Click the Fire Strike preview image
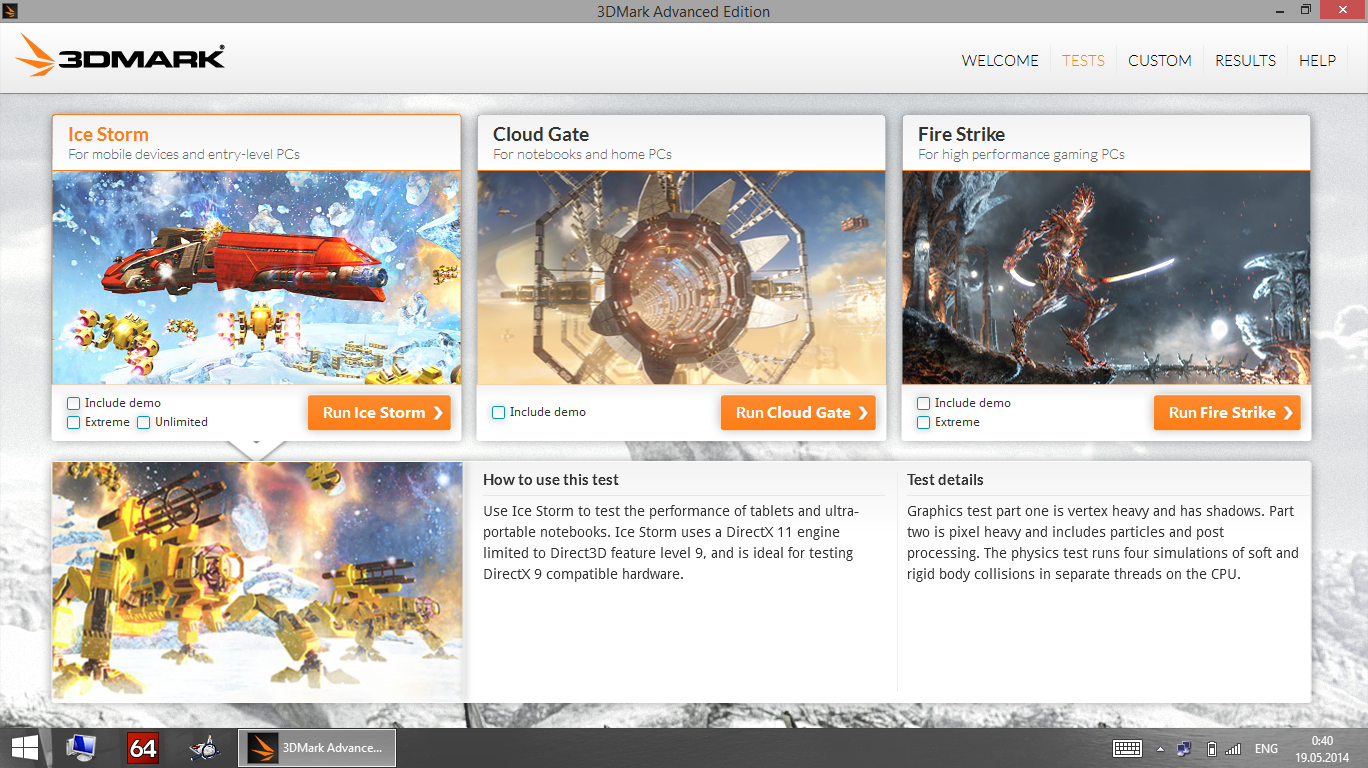 point(1106,278)
